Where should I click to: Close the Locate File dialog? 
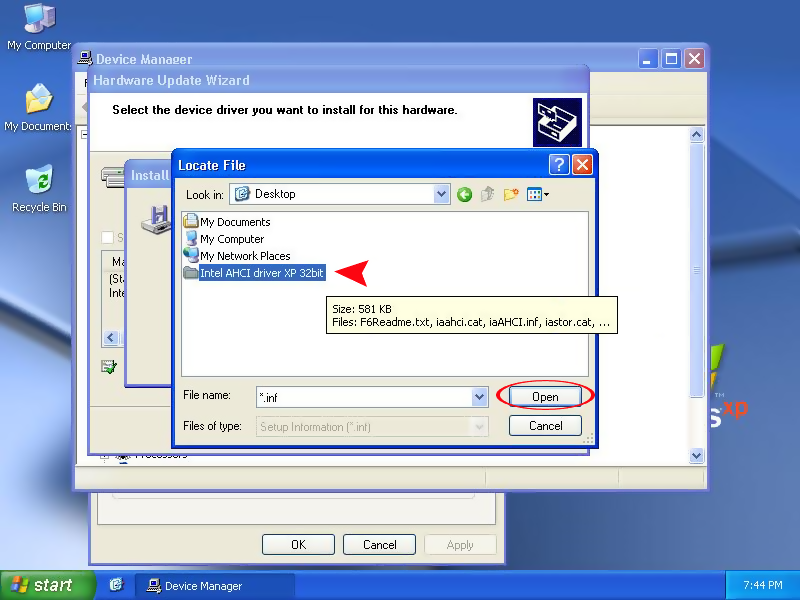coord(582,165)
